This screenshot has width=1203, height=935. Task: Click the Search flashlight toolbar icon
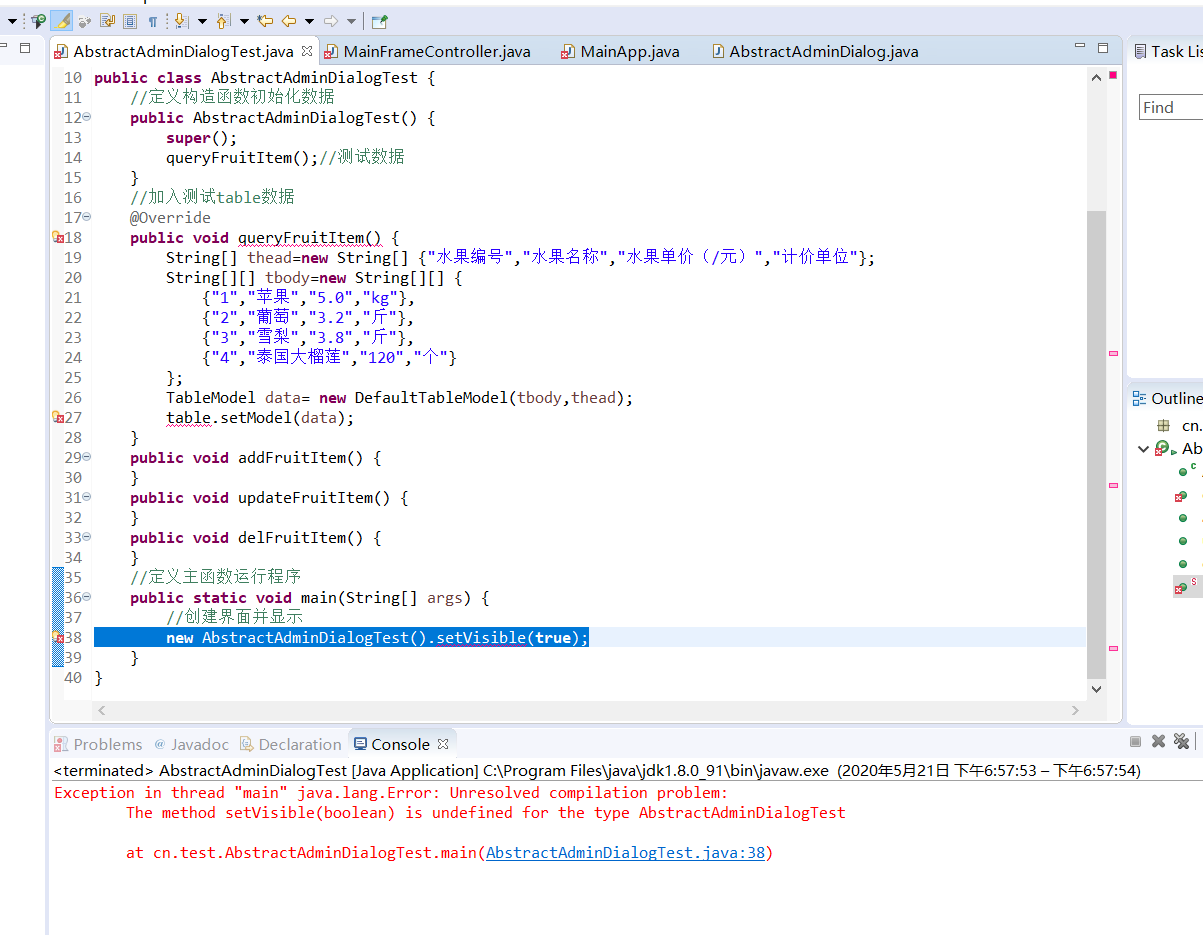[x=38, y=20]
